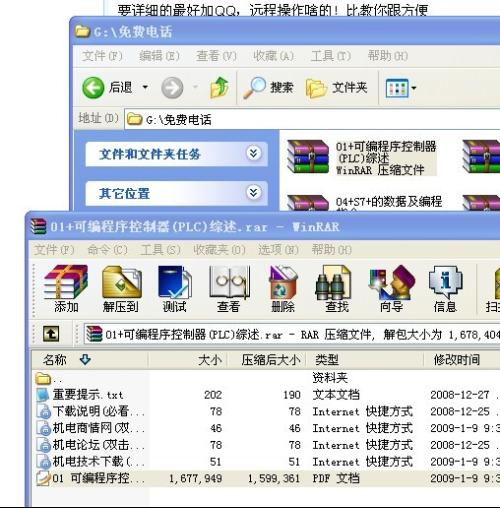Open the Explorer 文件(F) menu
The image size is (500, 508).
(x=102, y=56)
